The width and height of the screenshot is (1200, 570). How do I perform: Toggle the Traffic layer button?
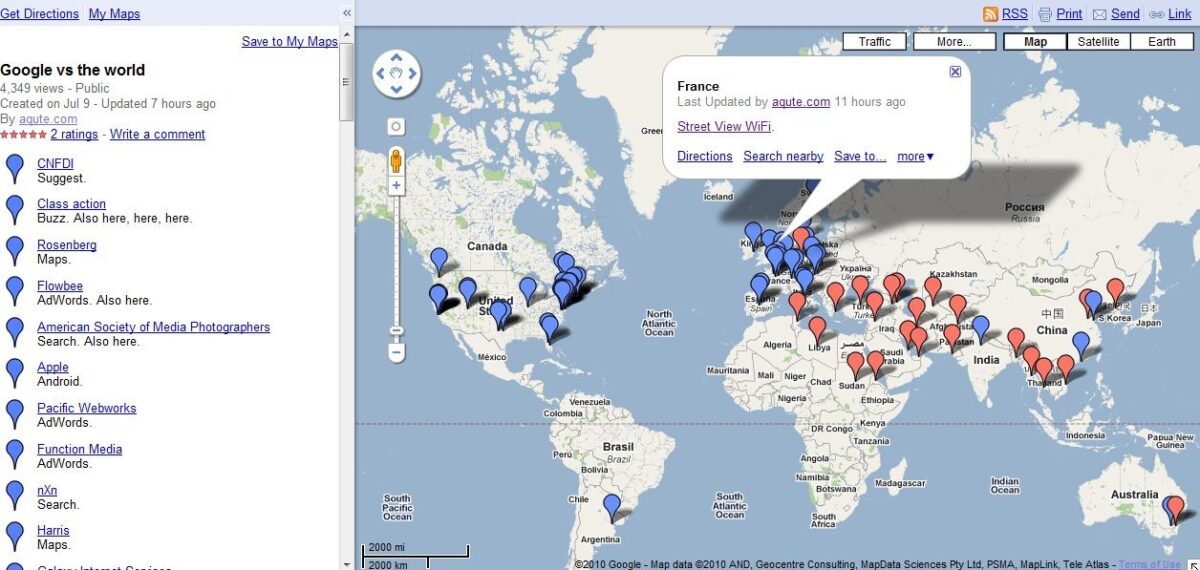874,42
